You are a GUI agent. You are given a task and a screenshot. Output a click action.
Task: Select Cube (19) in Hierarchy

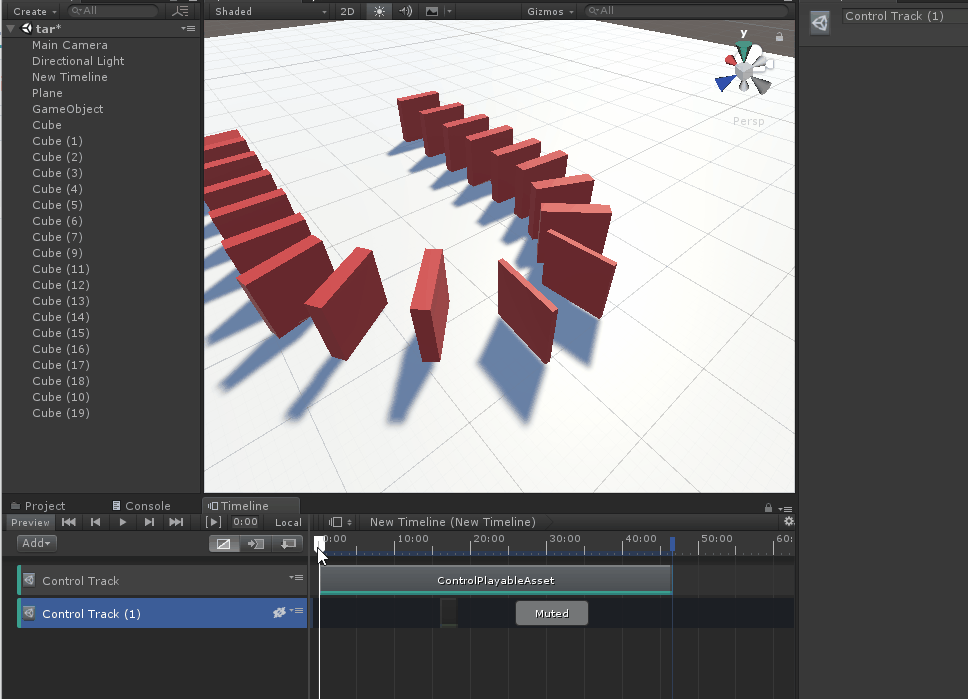(61, 413)
